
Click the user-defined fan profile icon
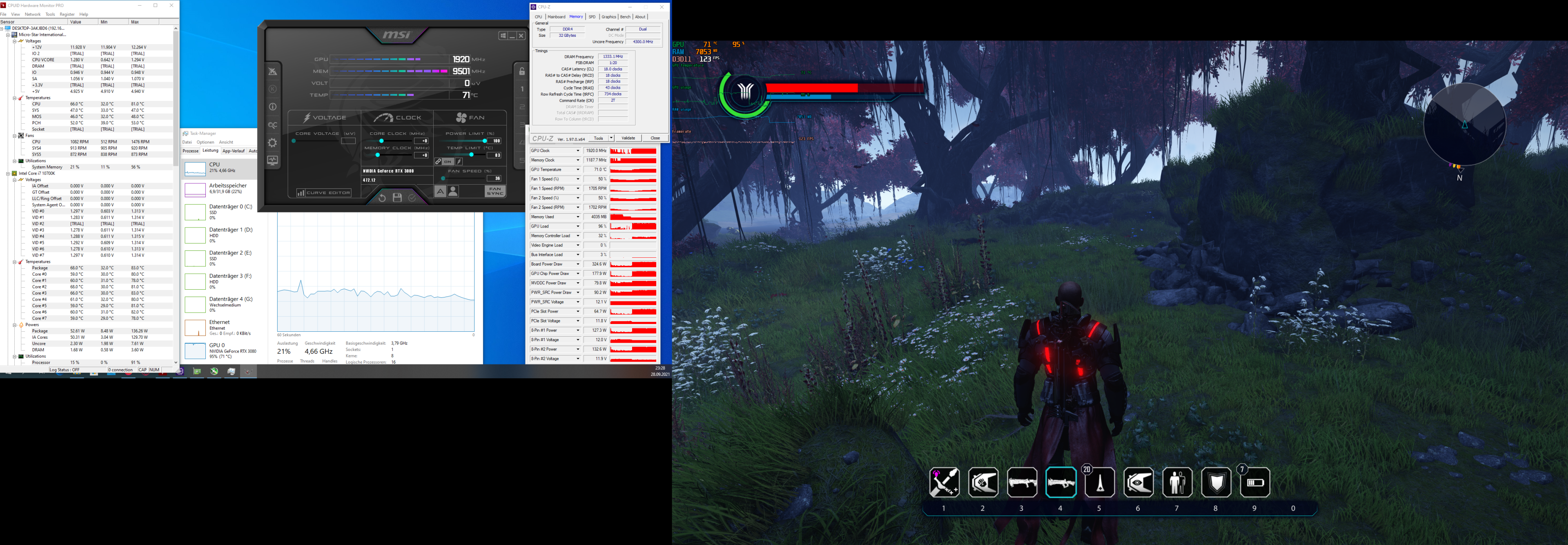point(453,191)
